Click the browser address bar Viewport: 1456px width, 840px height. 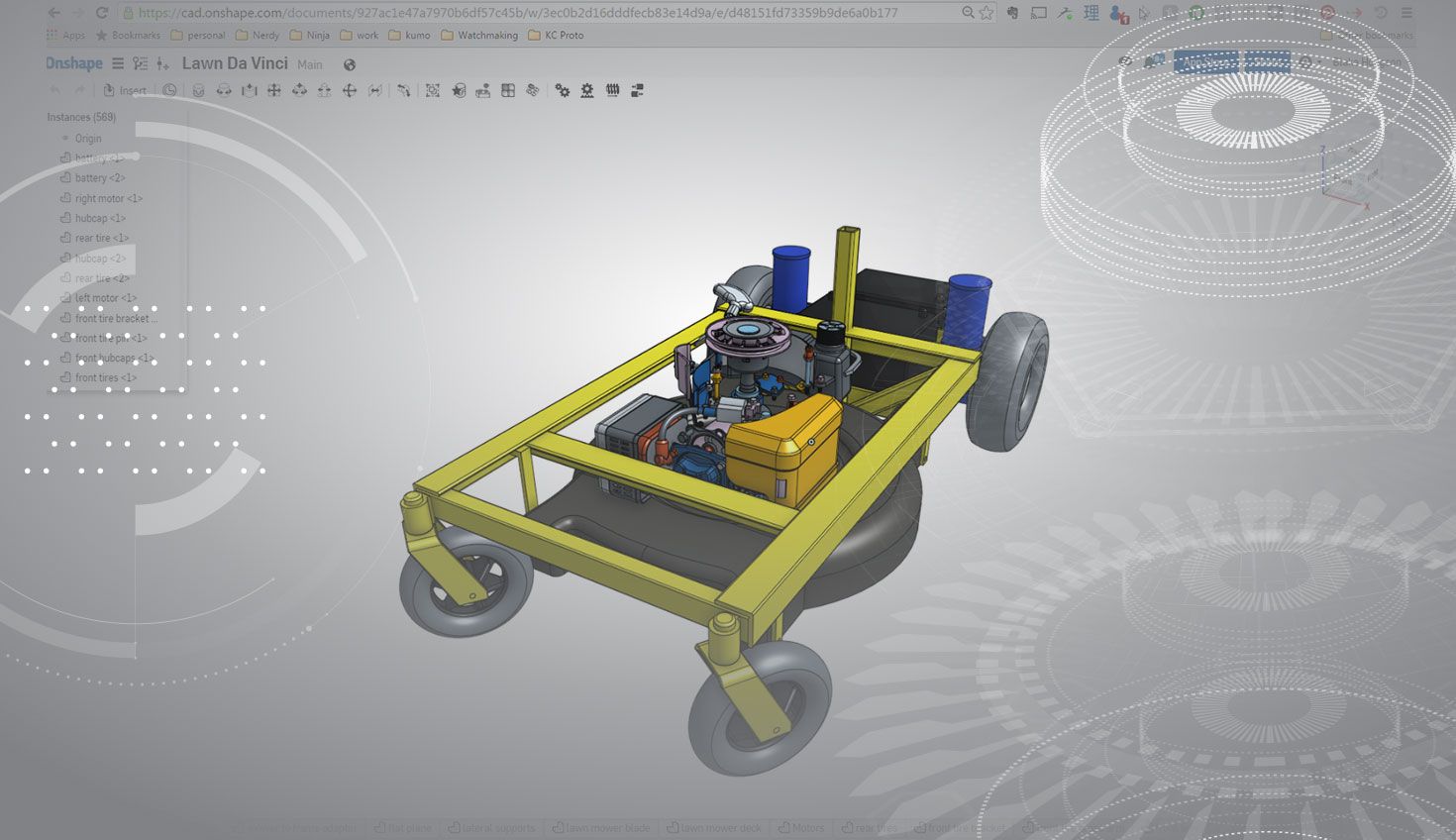pyautogui.click(x=535, y=13)
